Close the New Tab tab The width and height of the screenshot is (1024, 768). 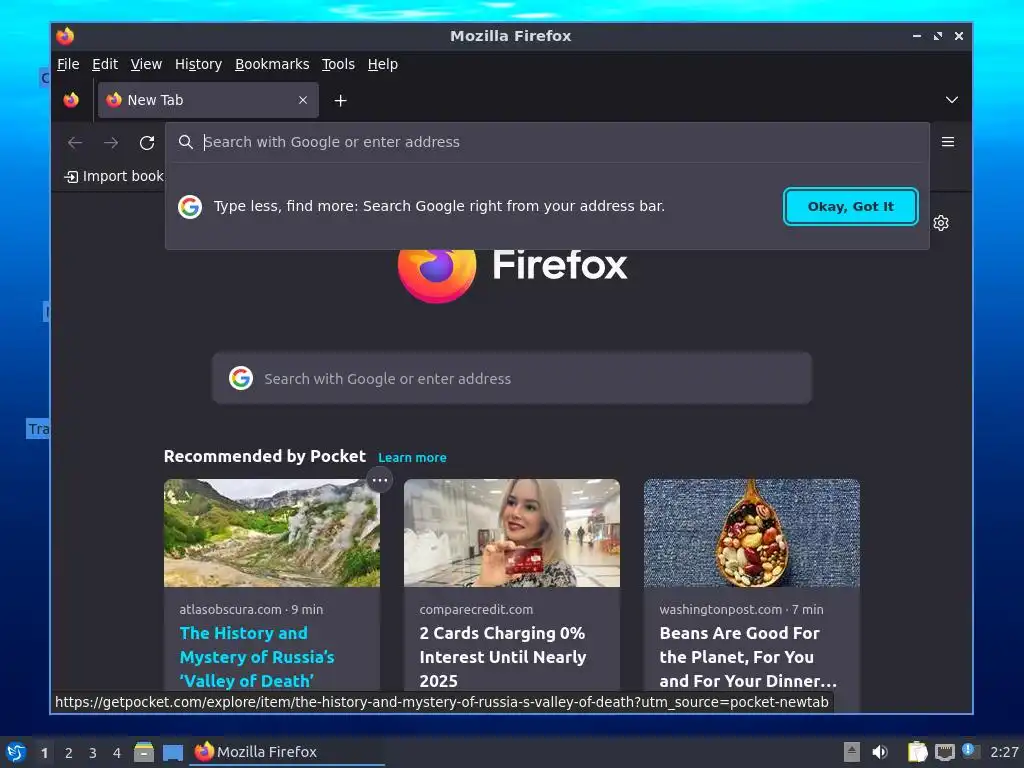pos(303,100)
